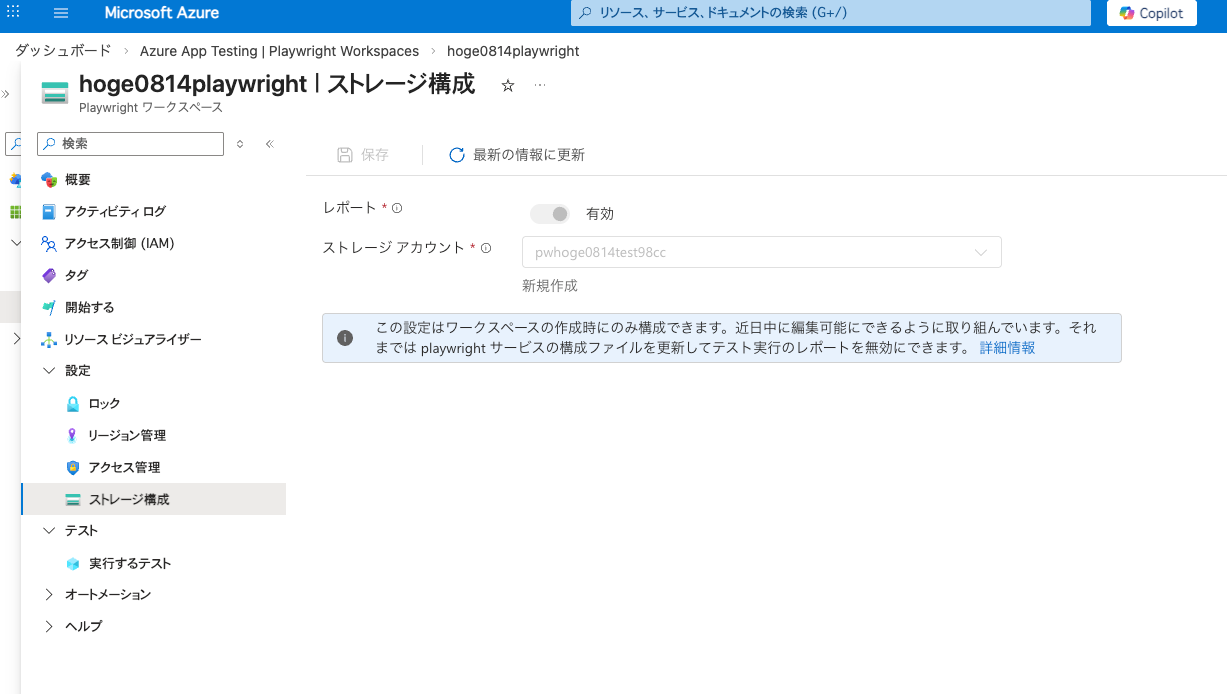Expand the オートメーション section
The width and height of the screenshot is (1227, 694).
(x=48, y=594)
